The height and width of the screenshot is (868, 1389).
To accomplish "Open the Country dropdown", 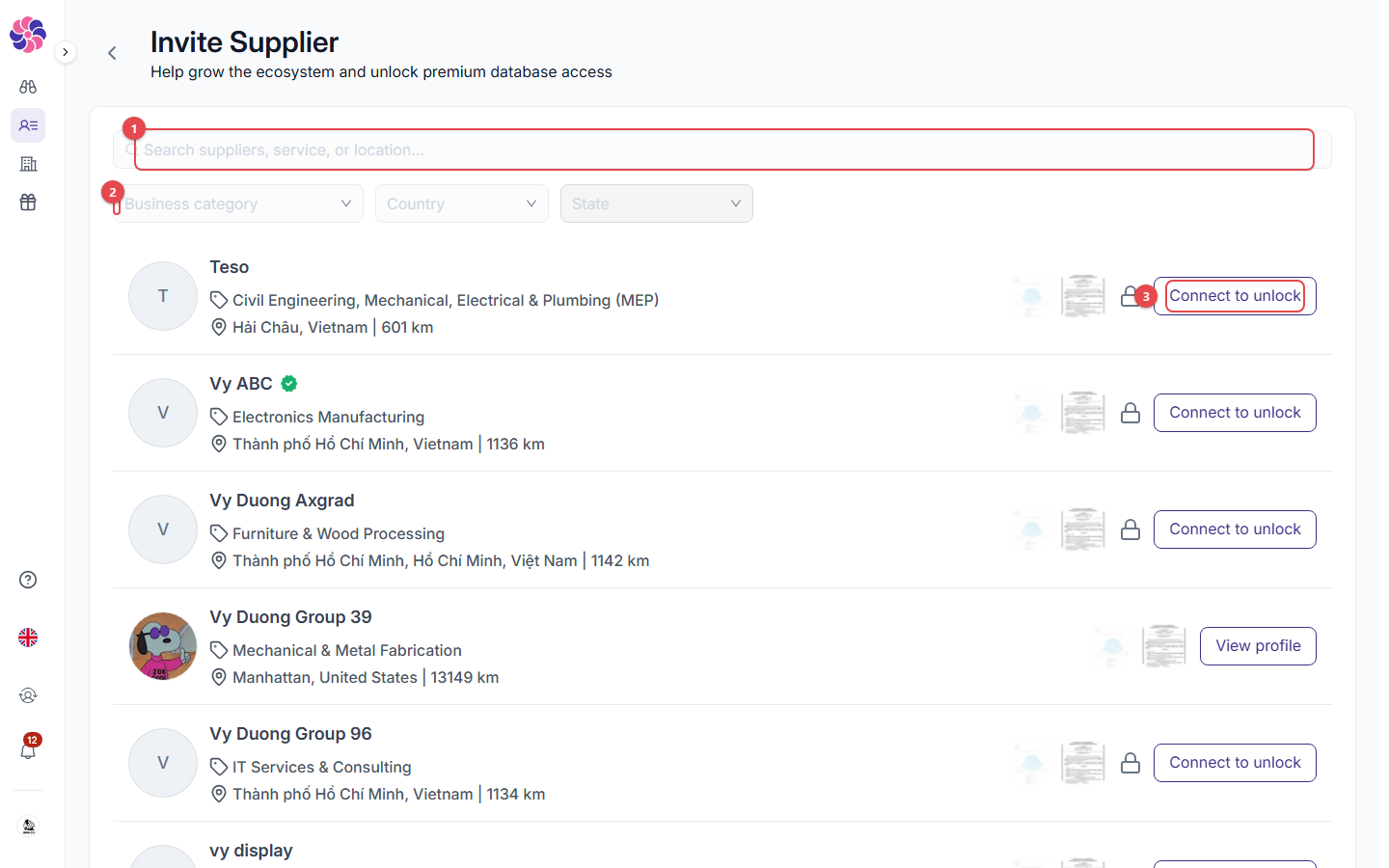I will click(462, 203).
